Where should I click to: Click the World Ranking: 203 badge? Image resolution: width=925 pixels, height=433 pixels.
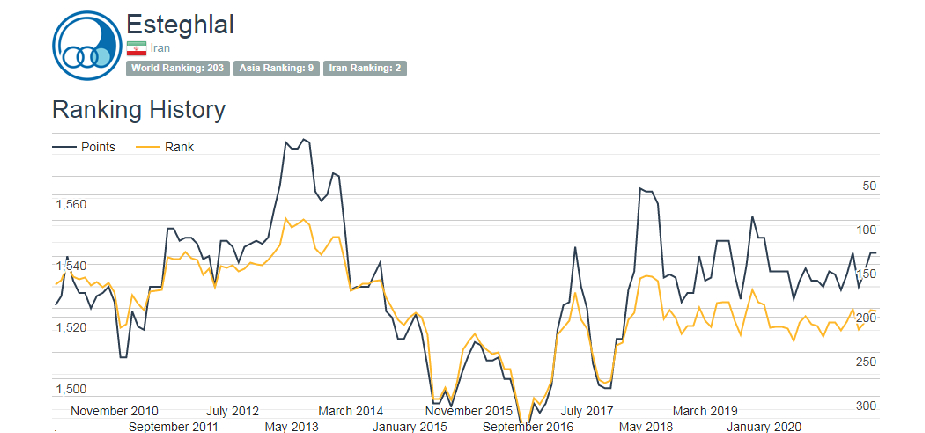click(178, 68)
